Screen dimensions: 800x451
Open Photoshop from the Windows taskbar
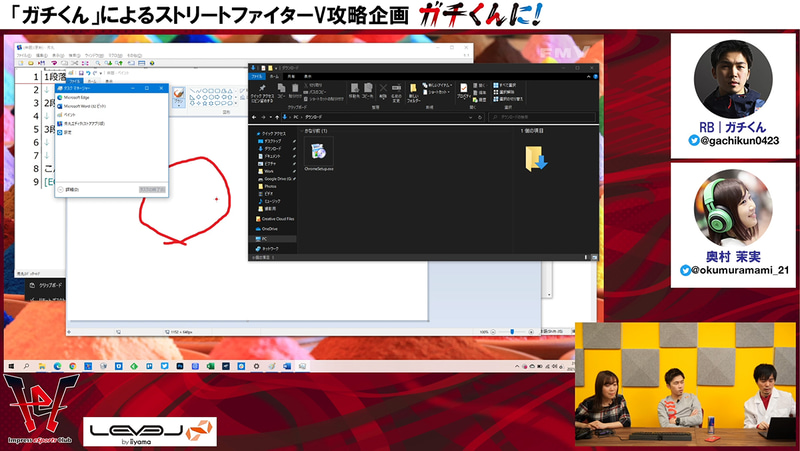[x=180, y=366]
